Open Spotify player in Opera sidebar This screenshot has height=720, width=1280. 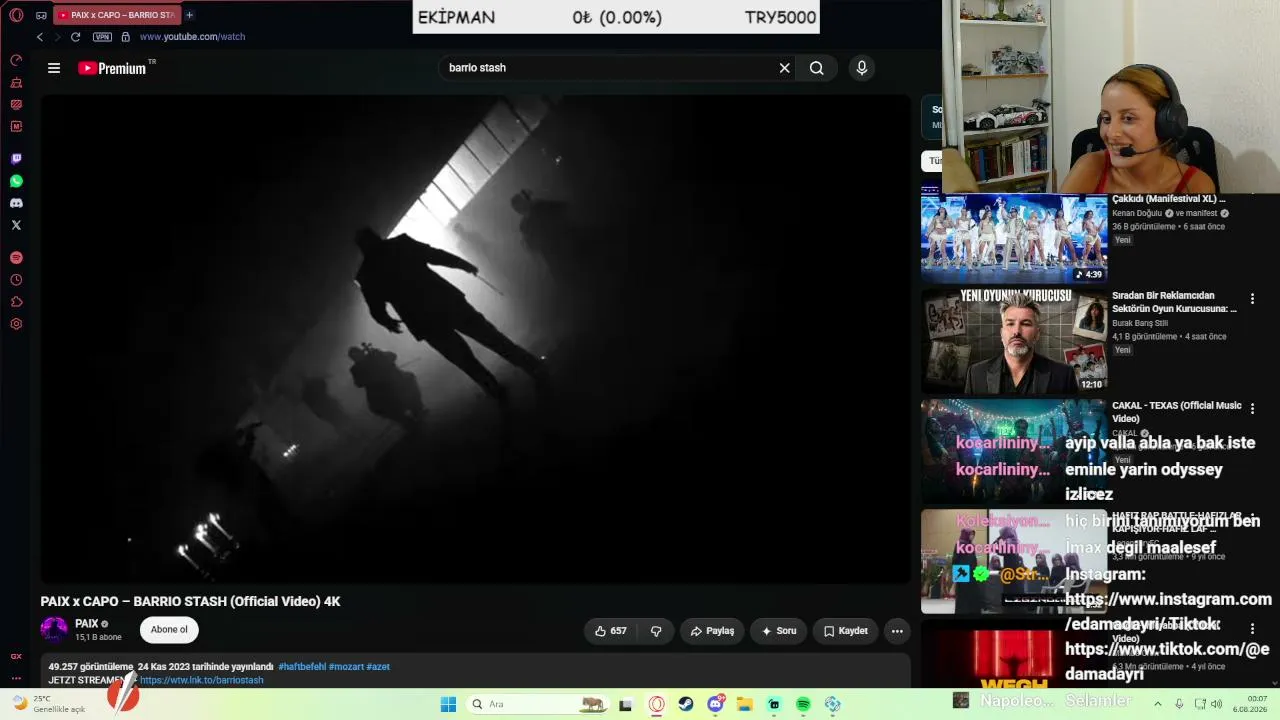click(x=16, y=258)
